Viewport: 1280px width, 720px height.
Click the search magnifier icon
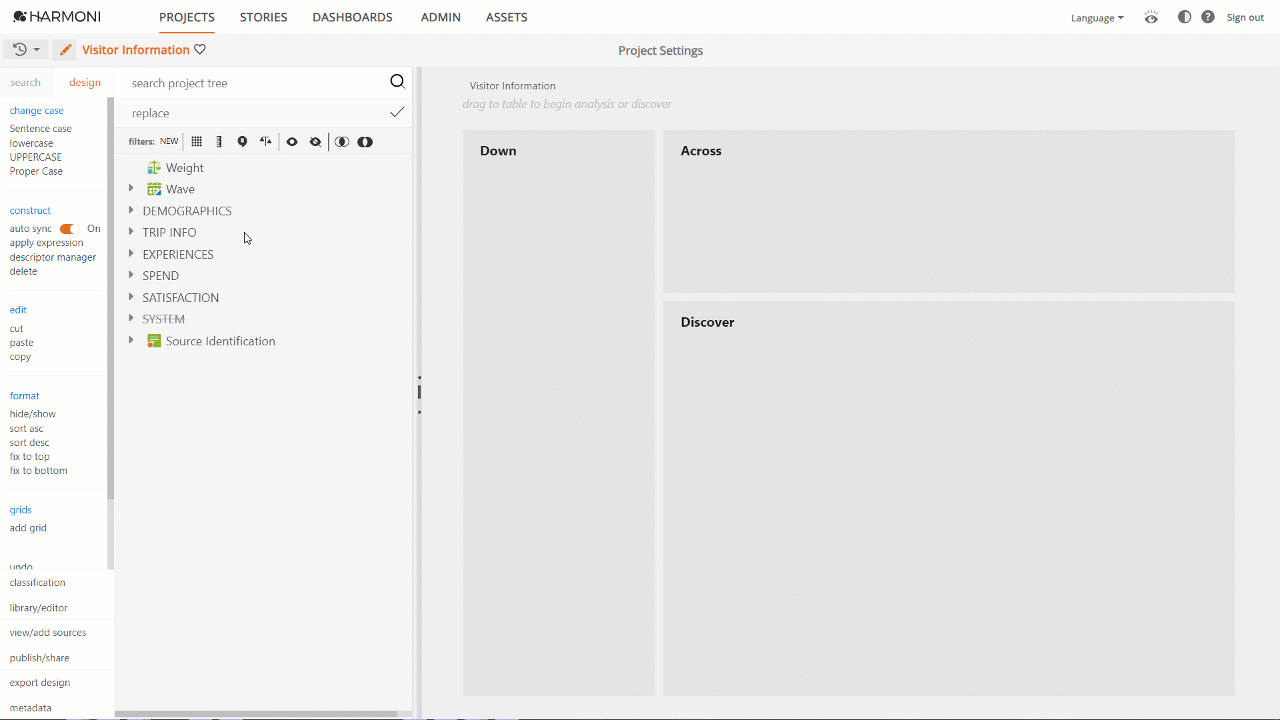click(397, 82)
